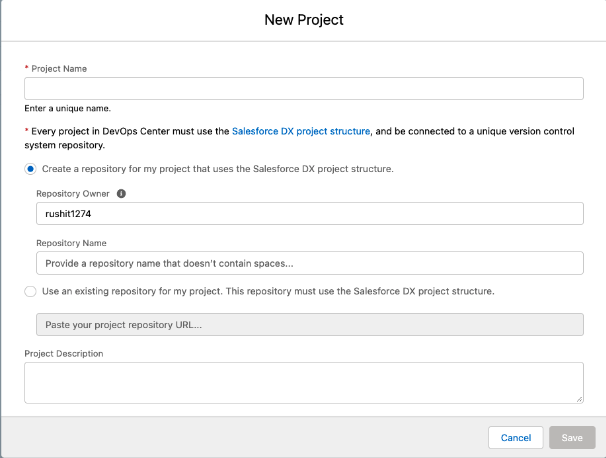This screenshot has width=606, height=458.
Task: Click the Project Description textarea resize handle
Action: tap(579, 399)
